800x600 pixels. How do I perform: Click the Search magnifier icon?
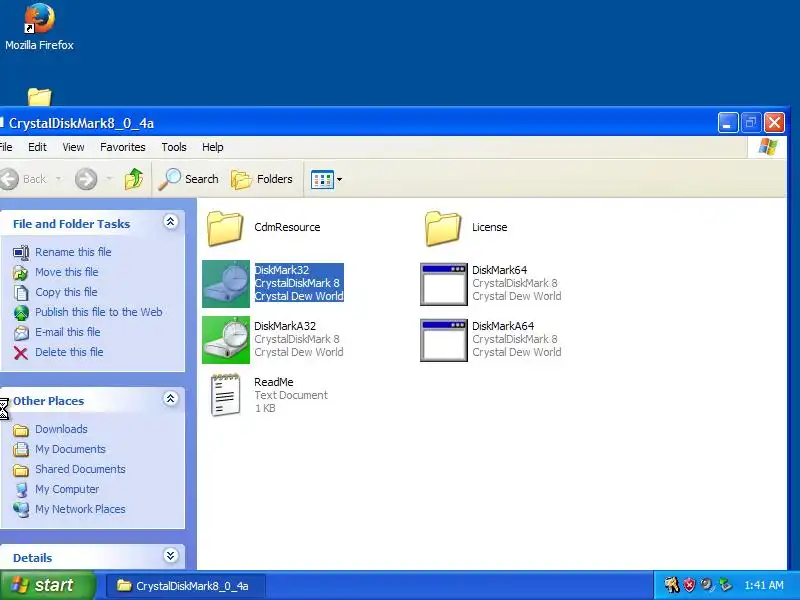coord(169,179)
